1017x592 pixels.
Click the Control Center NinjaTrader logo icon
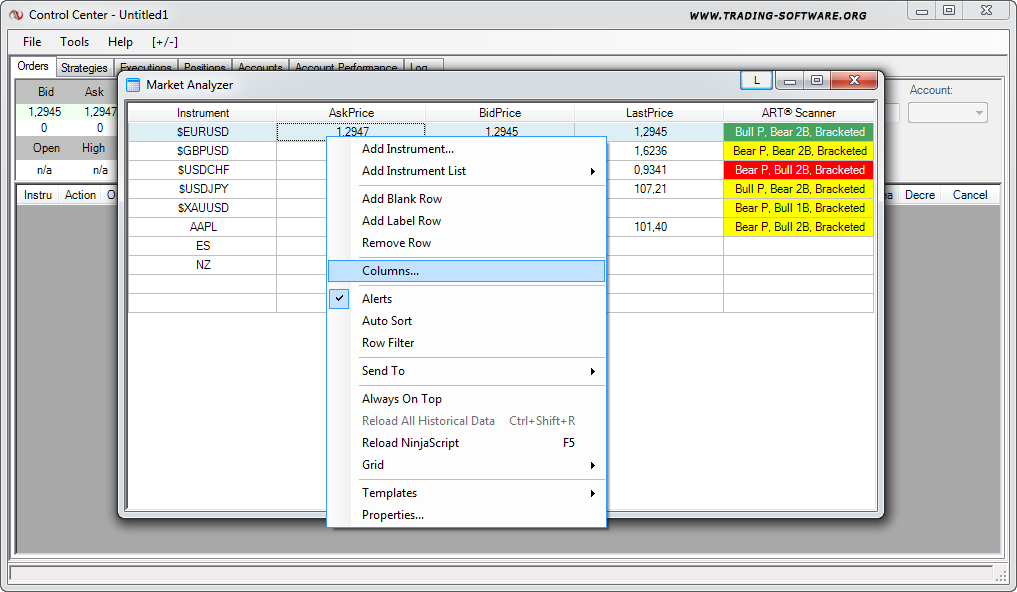[x=16, y=15]
